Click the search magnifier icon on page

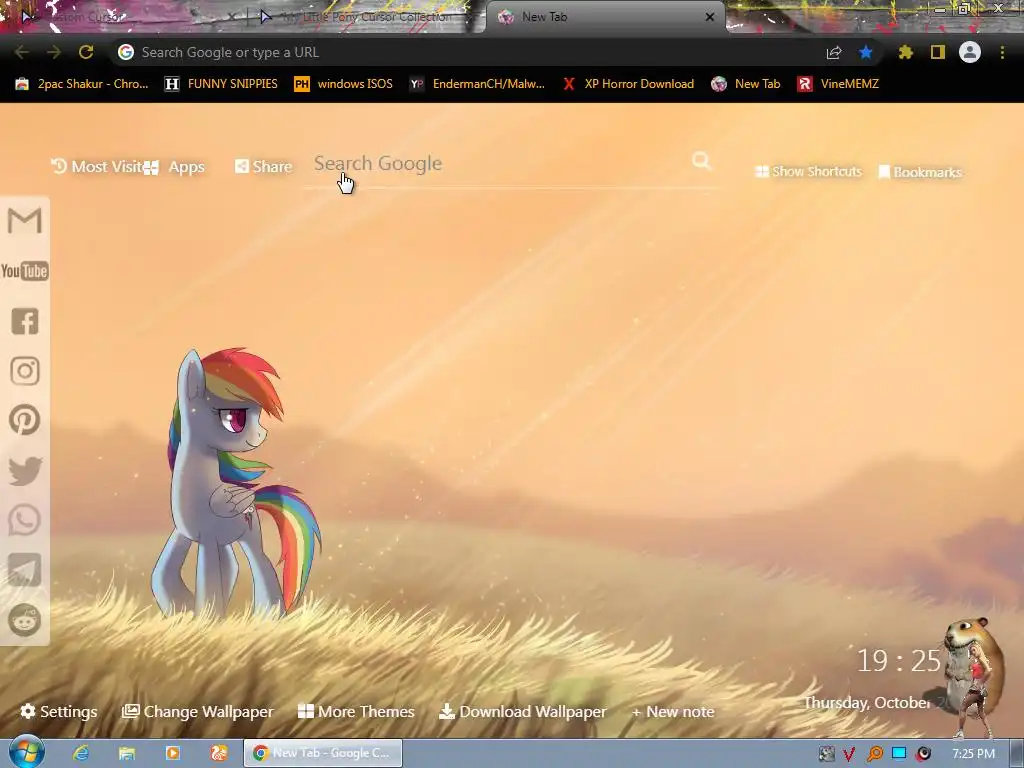pyautogui.click(x=701, y=161)
